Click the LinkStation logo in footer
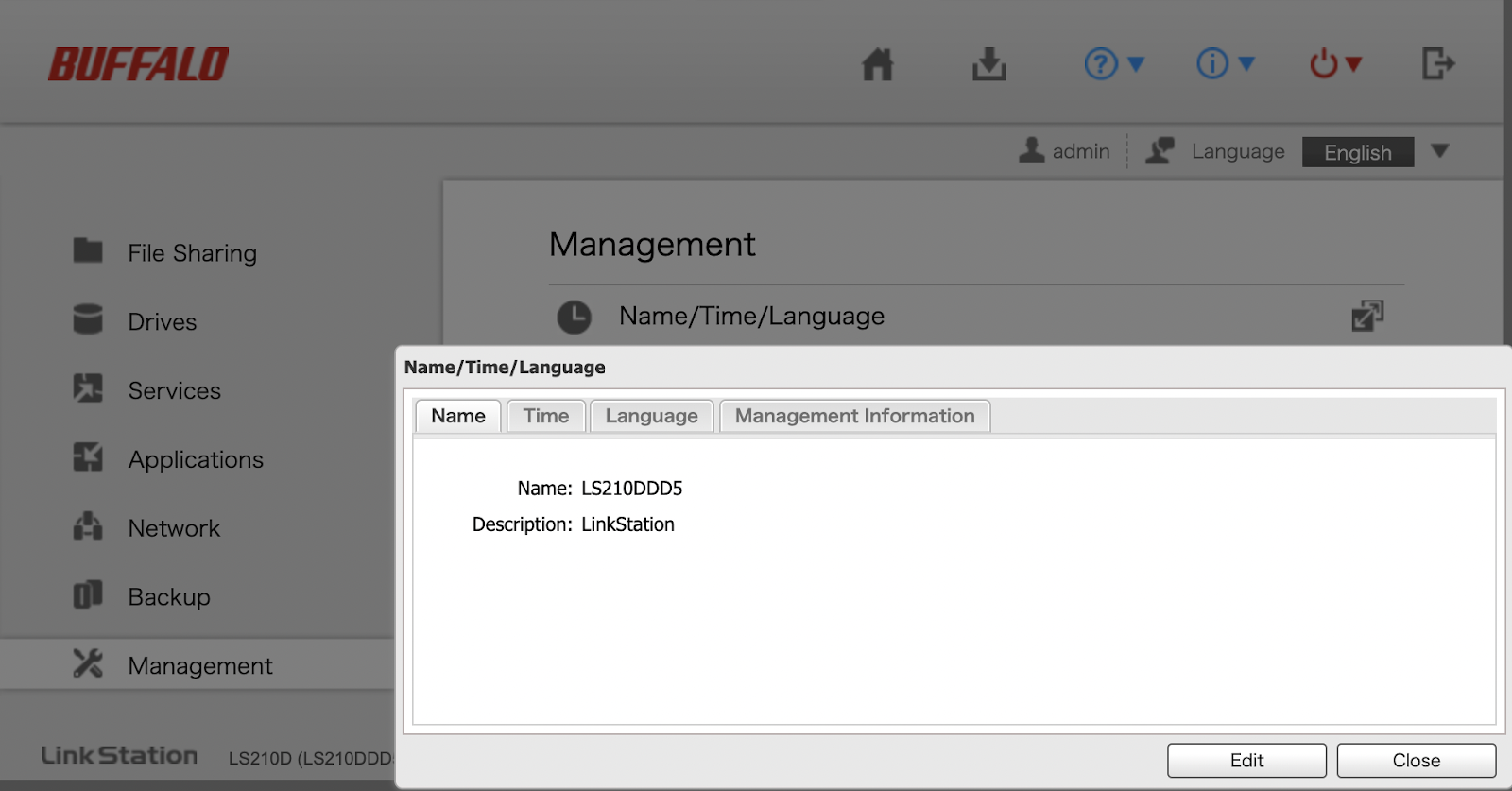The image size is (1512, 791). (119, 756)
